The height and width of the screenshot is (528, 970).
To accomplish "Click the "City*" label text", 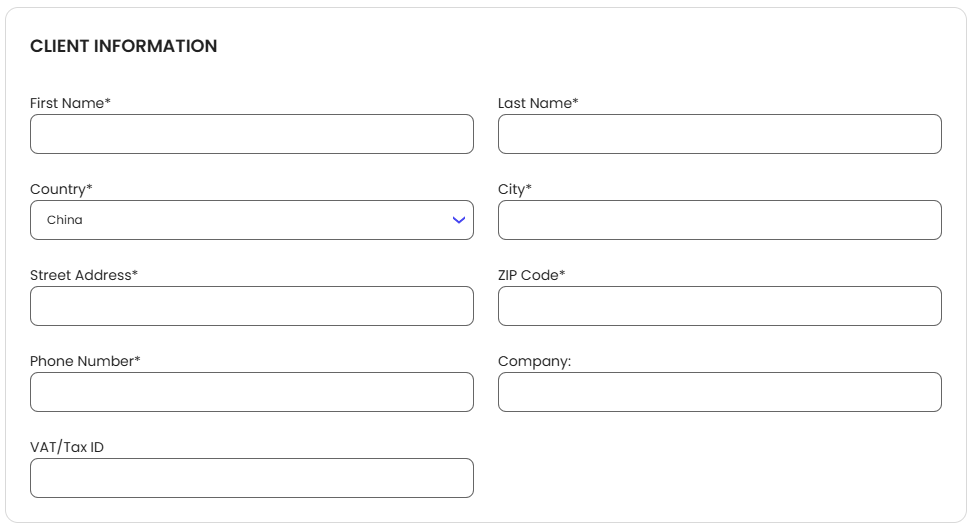I will (515, 189).
